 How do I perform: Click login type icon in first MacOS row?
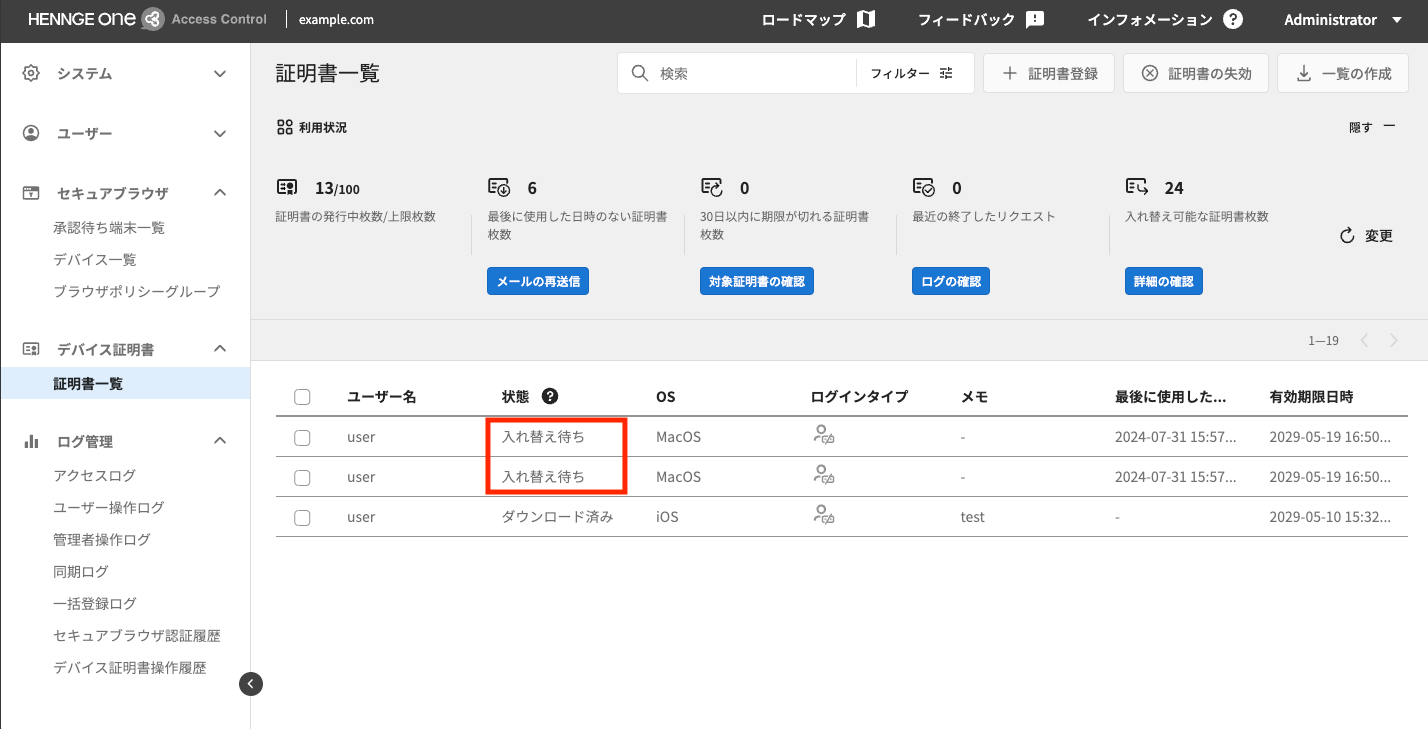pos(823,434)
